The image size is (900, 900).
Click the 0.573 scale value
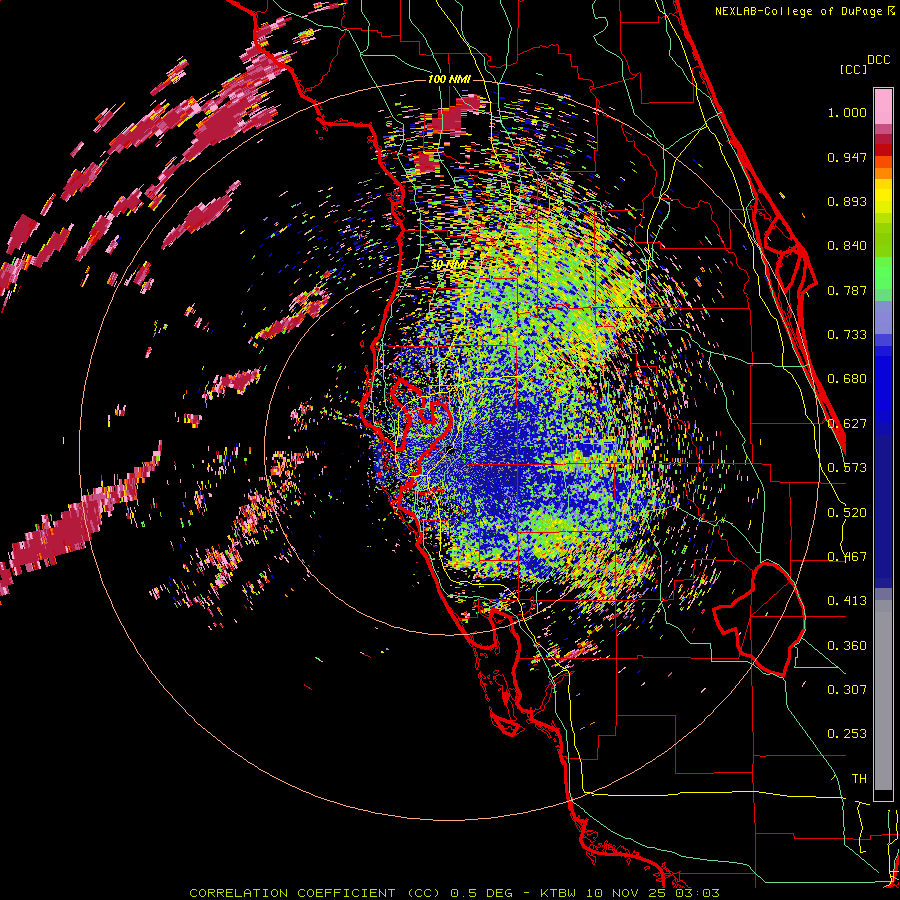pyautogui.click(x=847, y=468)
